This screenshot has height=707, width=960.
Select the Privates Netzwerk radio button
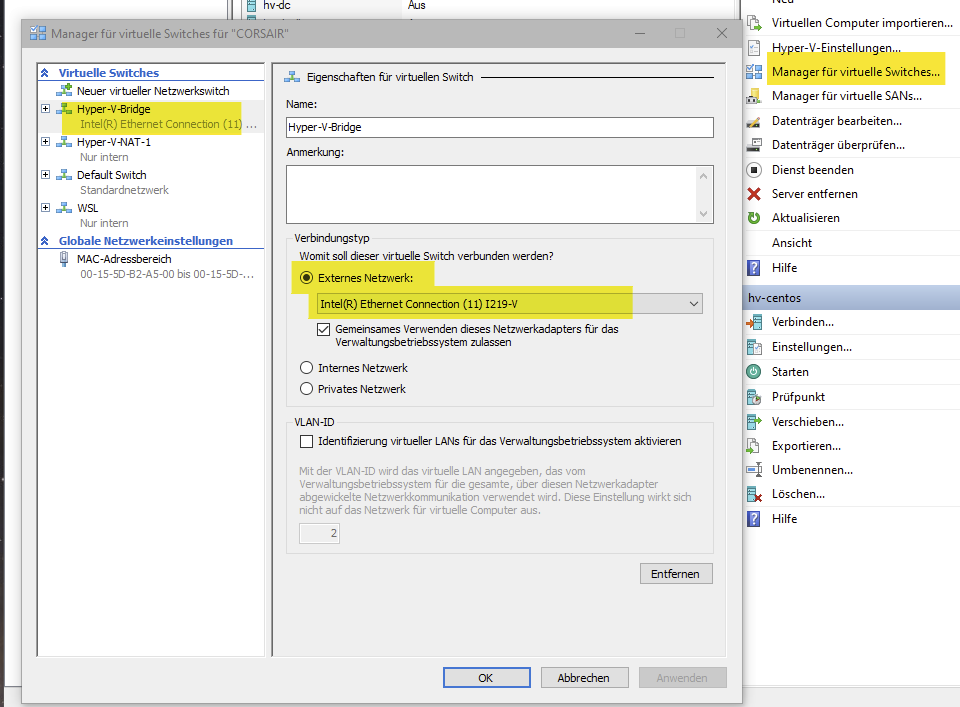point(306,389)
